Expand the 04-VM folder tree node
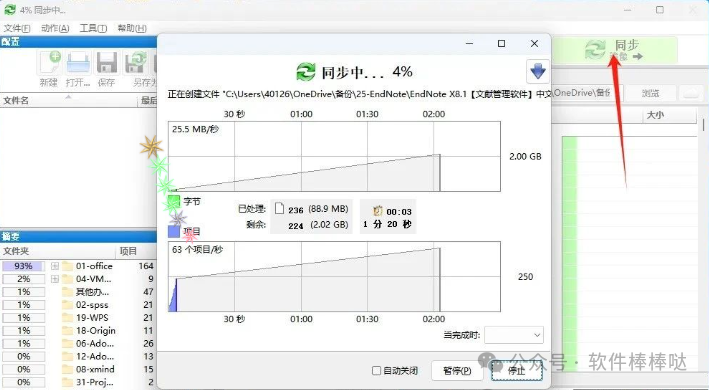This screenshot has height=390, width=709. point(55,279)
